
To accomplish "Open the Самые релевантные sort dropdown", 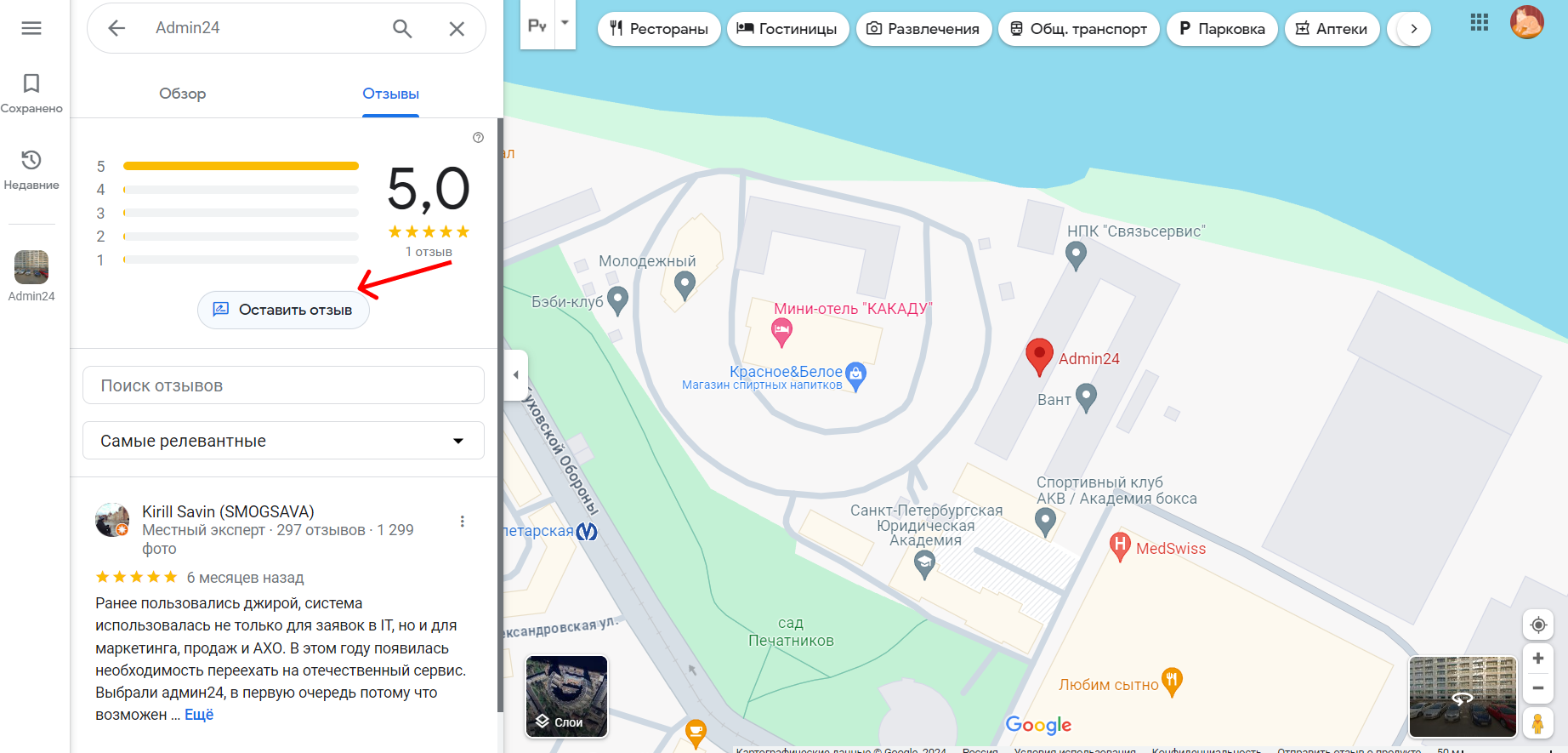I will pyautogui.click(x=283, y=441).
